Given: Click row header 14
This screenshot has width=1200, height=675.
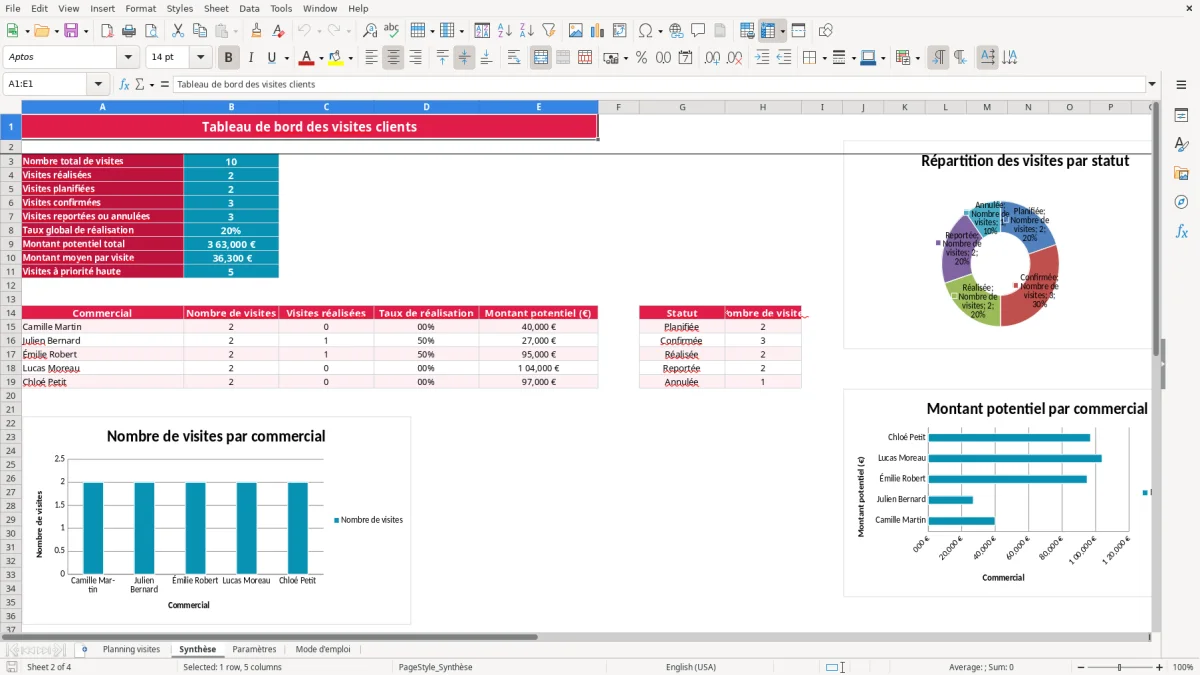Looking at the screenshot, I should (x=11, y=313).
